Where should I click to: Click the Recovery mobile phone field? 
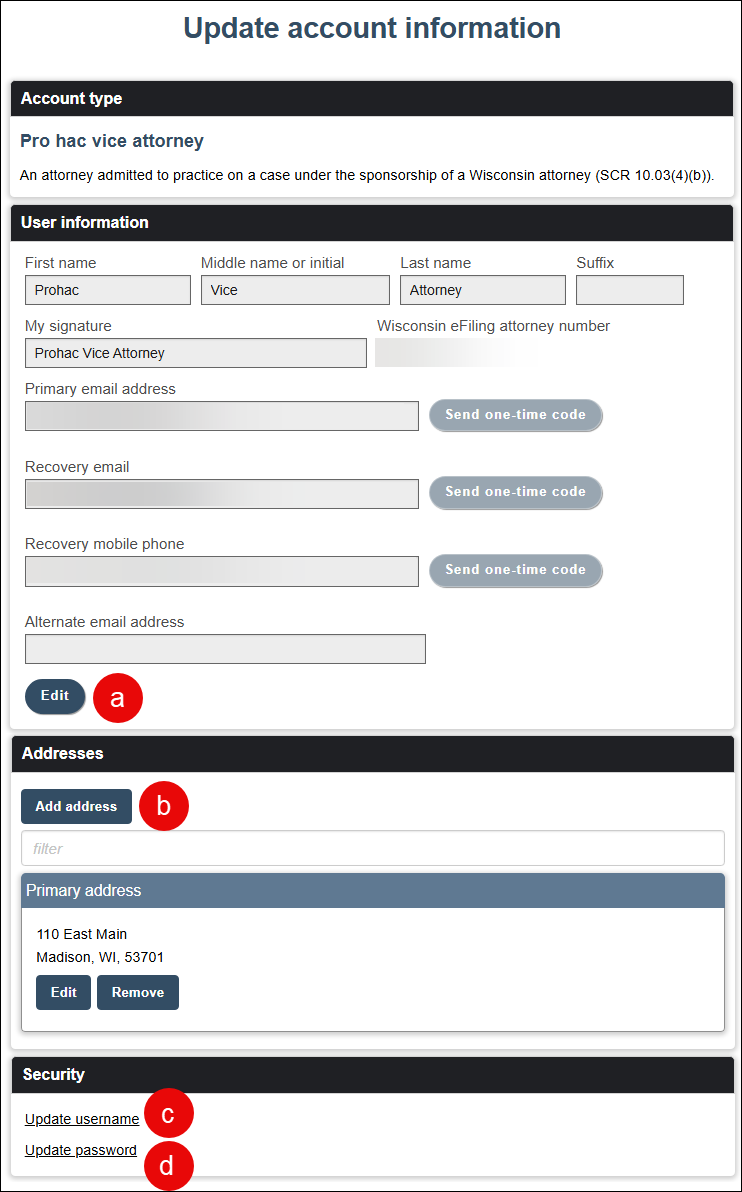[221, 570]
